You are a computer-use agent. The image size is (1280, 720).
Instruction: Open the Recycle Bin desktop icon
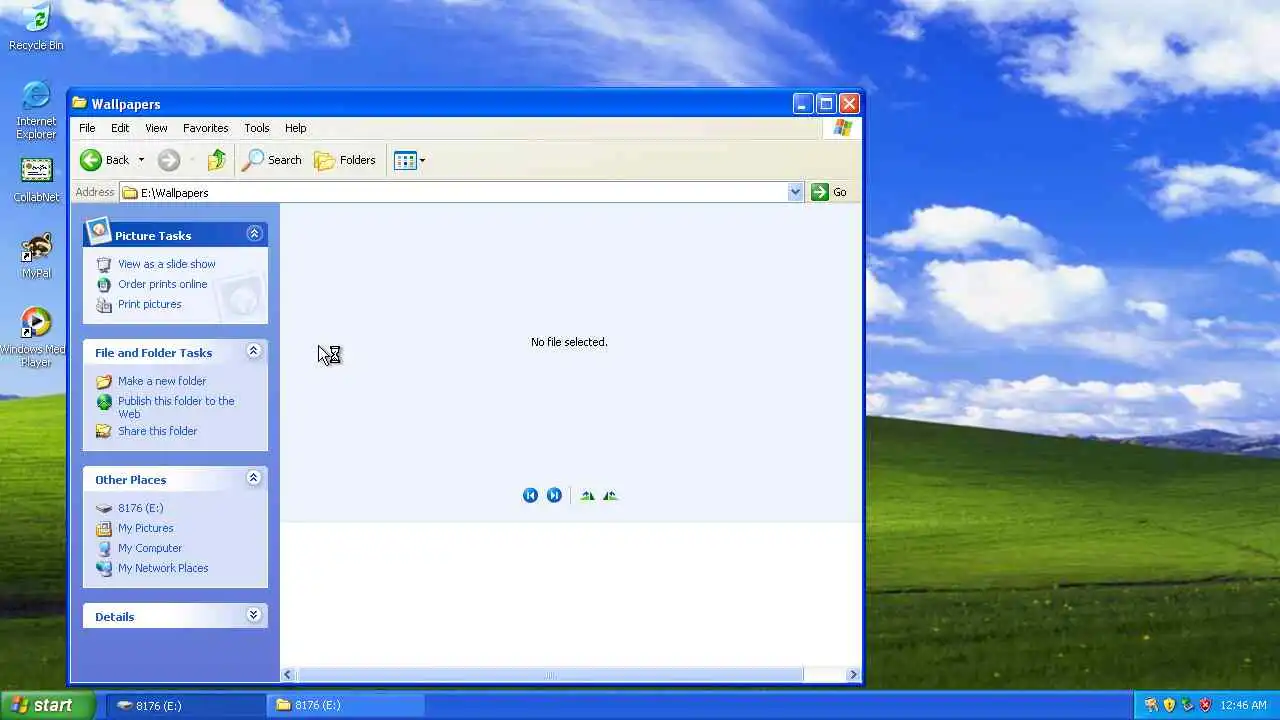tap(36, 27)
